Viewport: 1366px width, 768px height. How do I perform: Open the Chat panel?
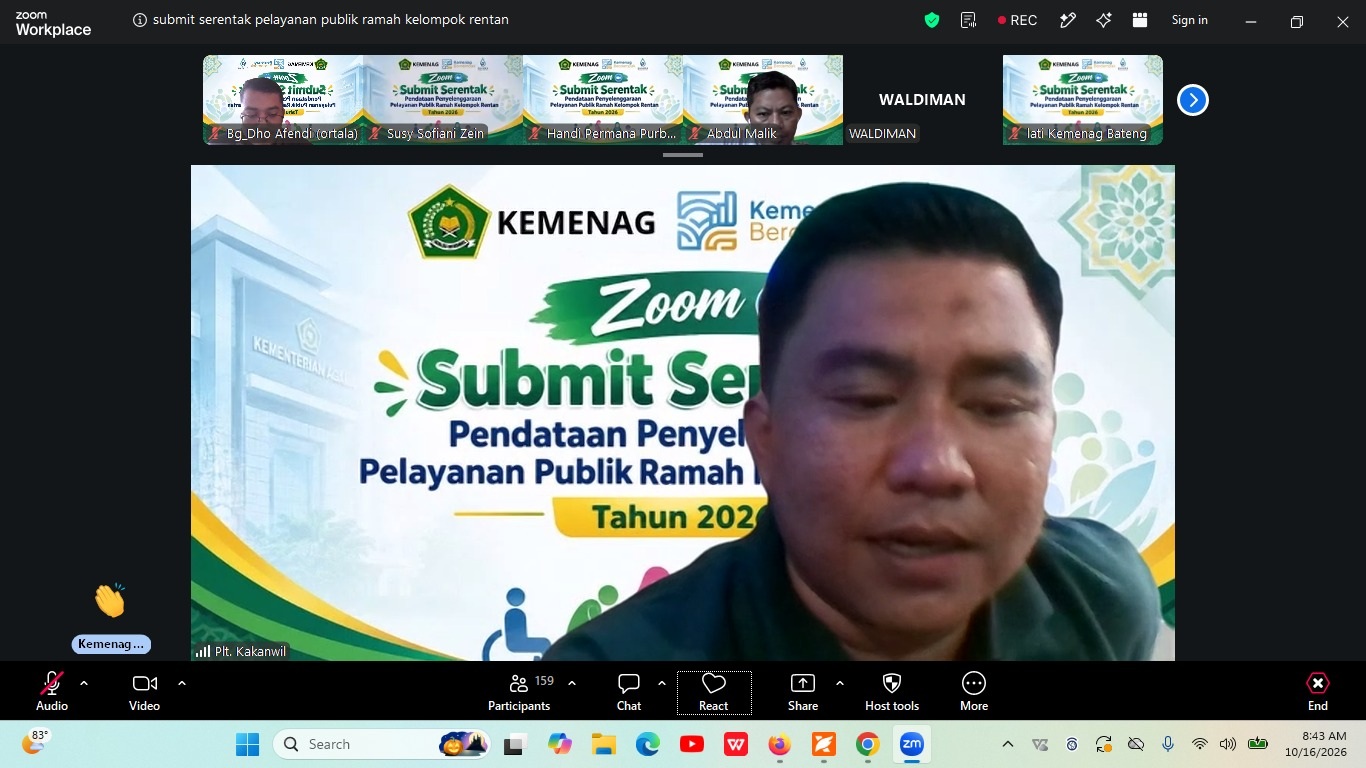[x=629, y=692]
